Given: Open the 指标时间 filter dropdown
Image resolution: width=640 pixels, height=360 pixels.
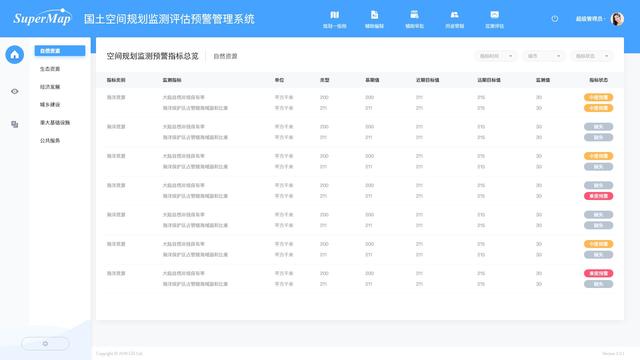Looking at the screenshot, I should 496,56.
